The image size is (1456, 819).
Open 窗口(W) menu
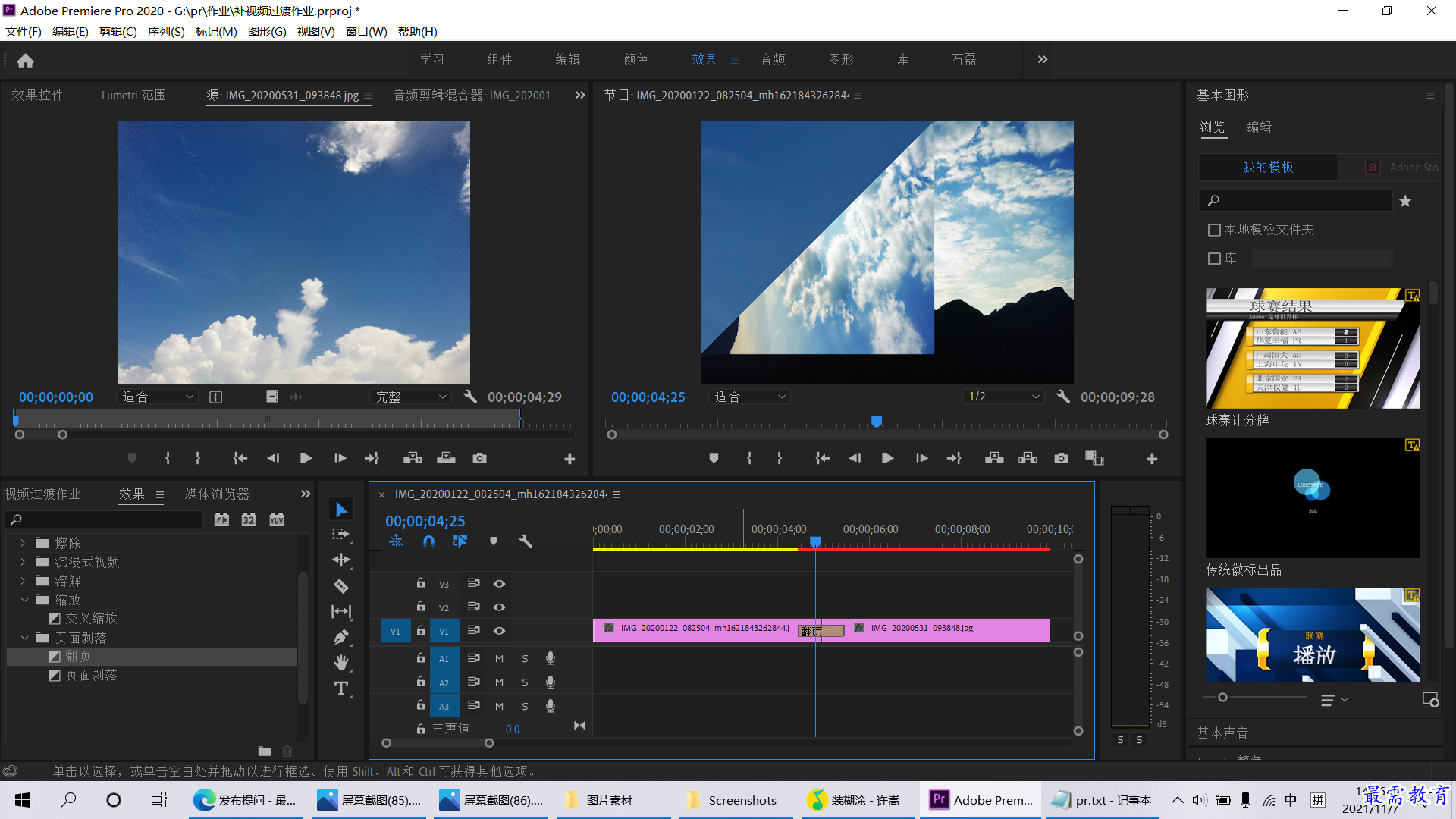pyautogui.click(x=366, y=31)
